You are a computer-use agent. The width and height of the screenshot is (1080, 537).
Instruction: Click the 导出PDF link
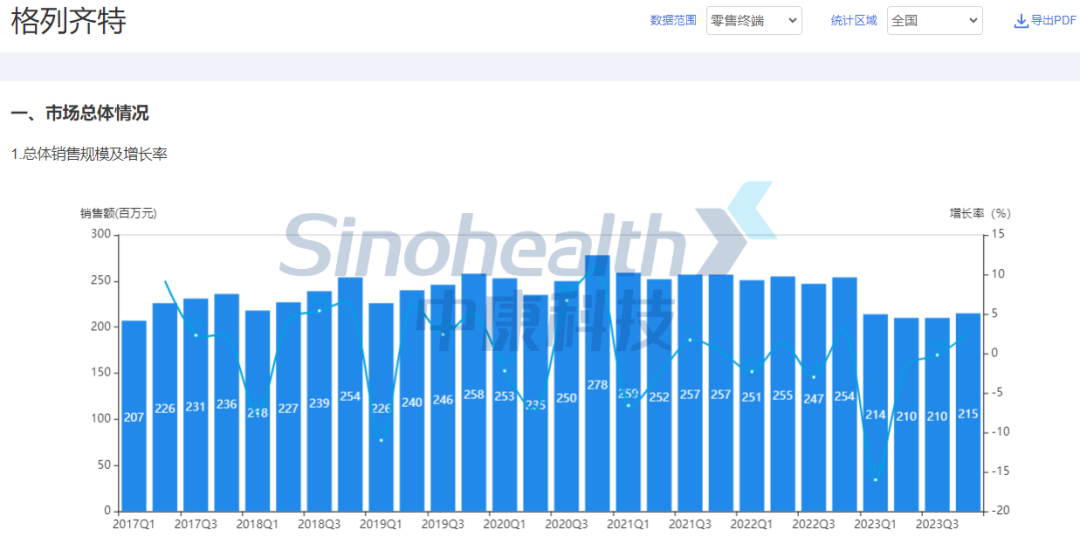pyautogui.click(x=1052, y=21)
